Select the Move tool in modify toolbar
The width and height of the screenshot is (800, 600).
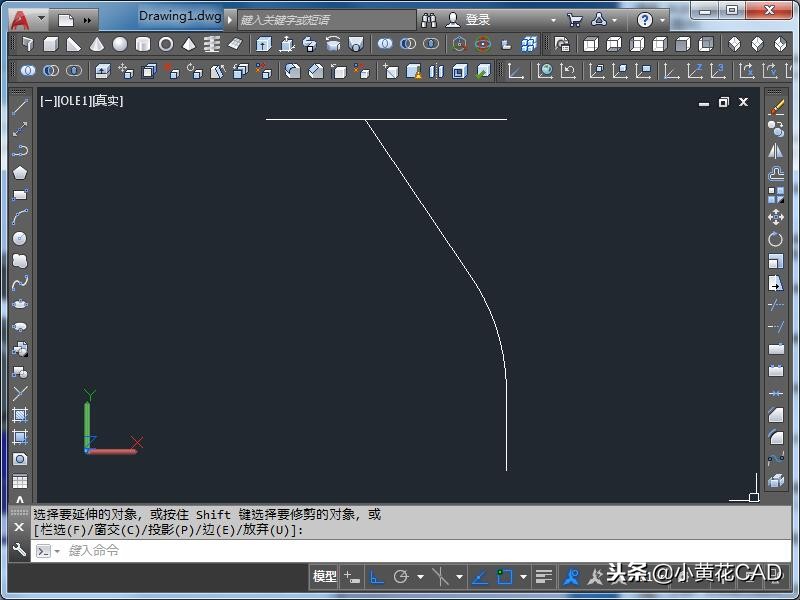pos(776,217)
